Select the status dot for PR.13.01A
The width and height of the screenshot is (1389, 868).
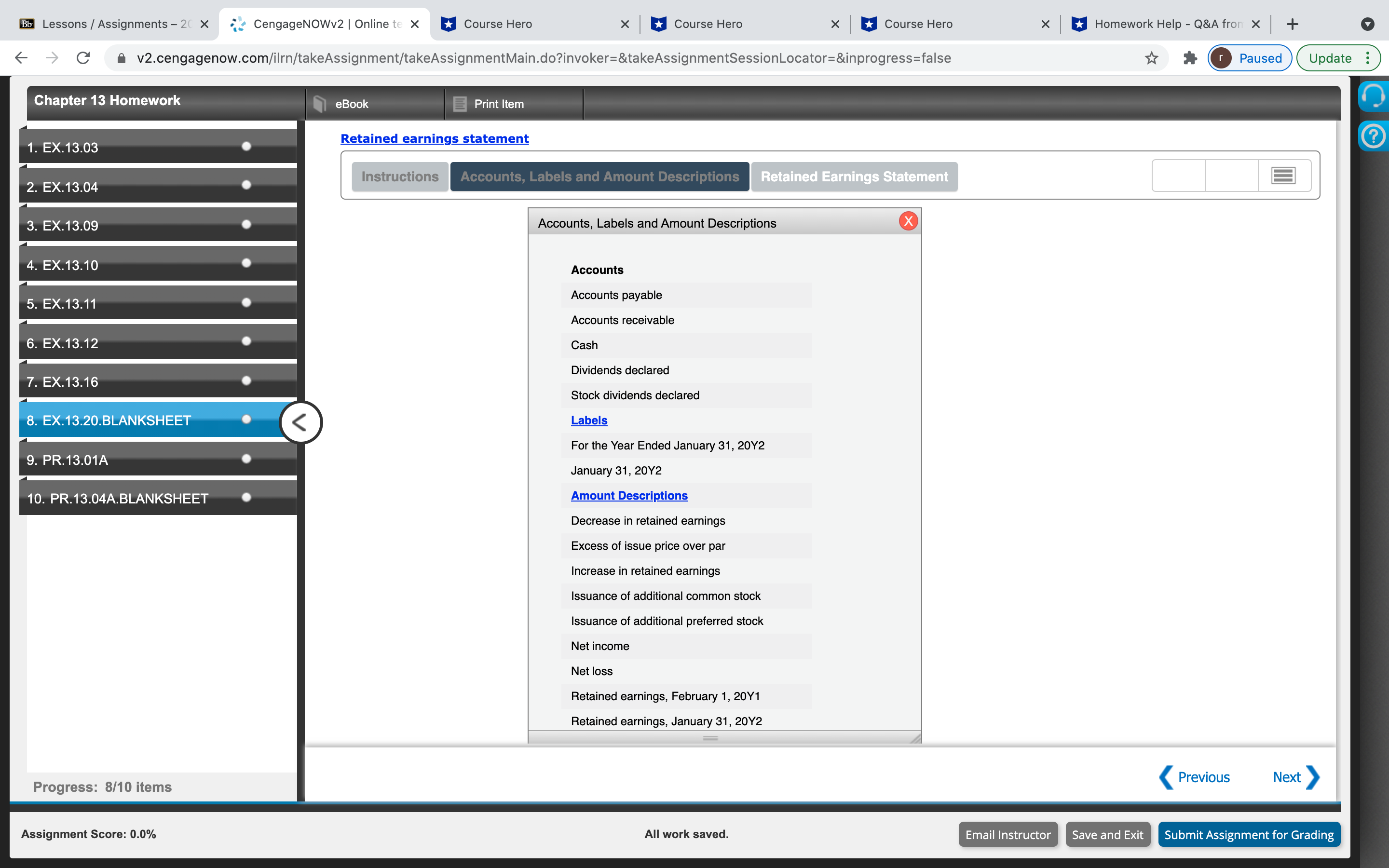click(246, 459)
